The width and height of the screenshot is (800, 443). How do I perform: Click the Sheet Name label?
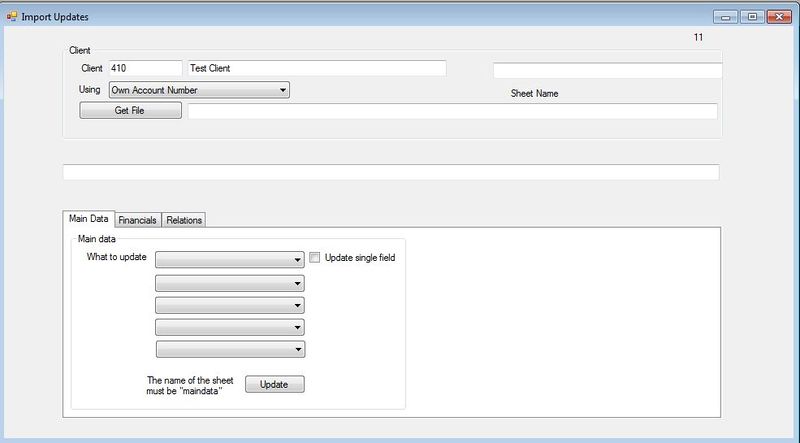534,93
